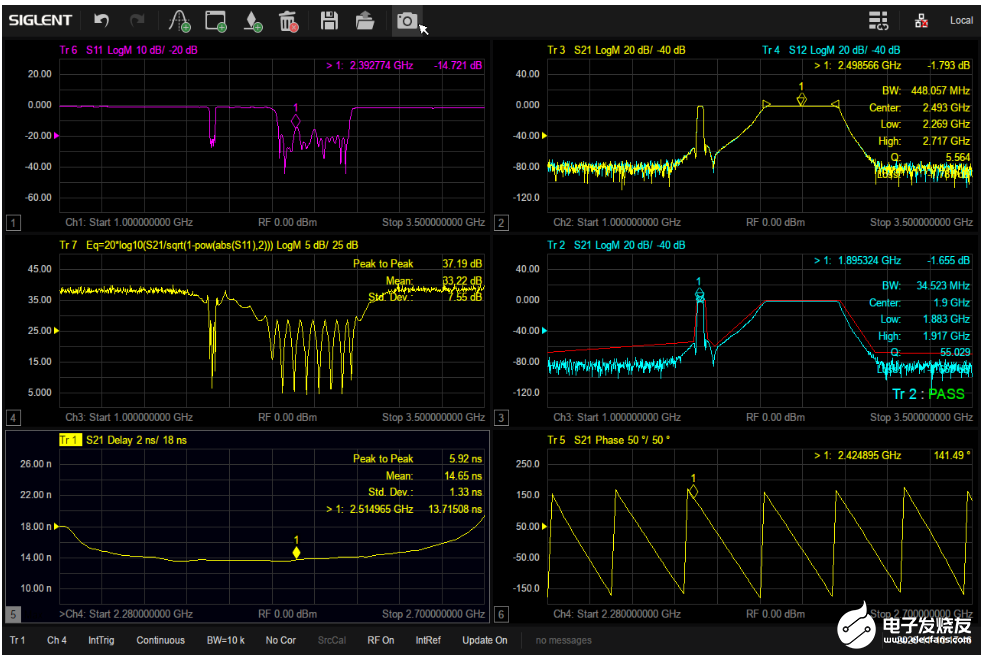982x655 pixels.
Task: Save state with the floppy disk icon
Action: 329,21
